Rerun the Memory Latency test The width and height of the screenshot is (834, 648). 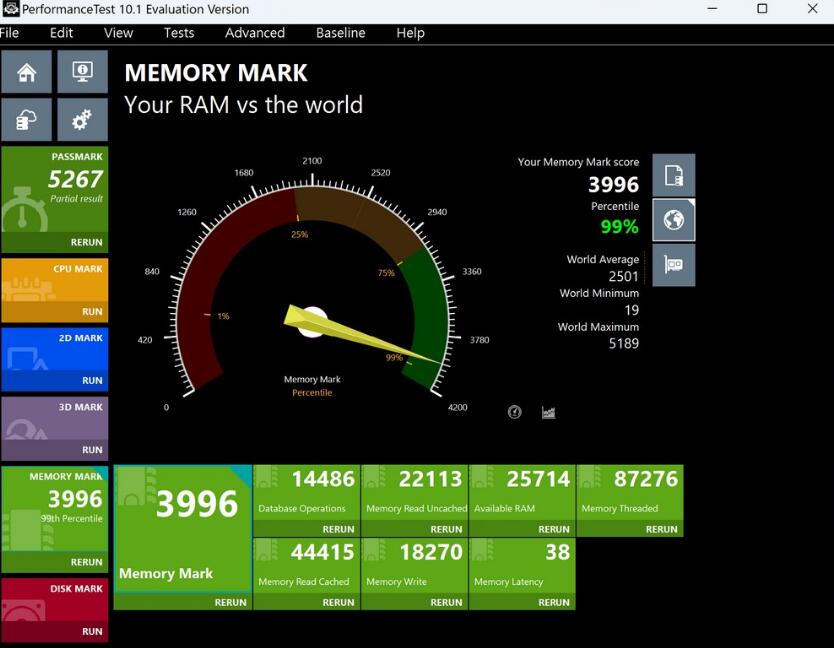pyautogui.click(x=553, y=602)
